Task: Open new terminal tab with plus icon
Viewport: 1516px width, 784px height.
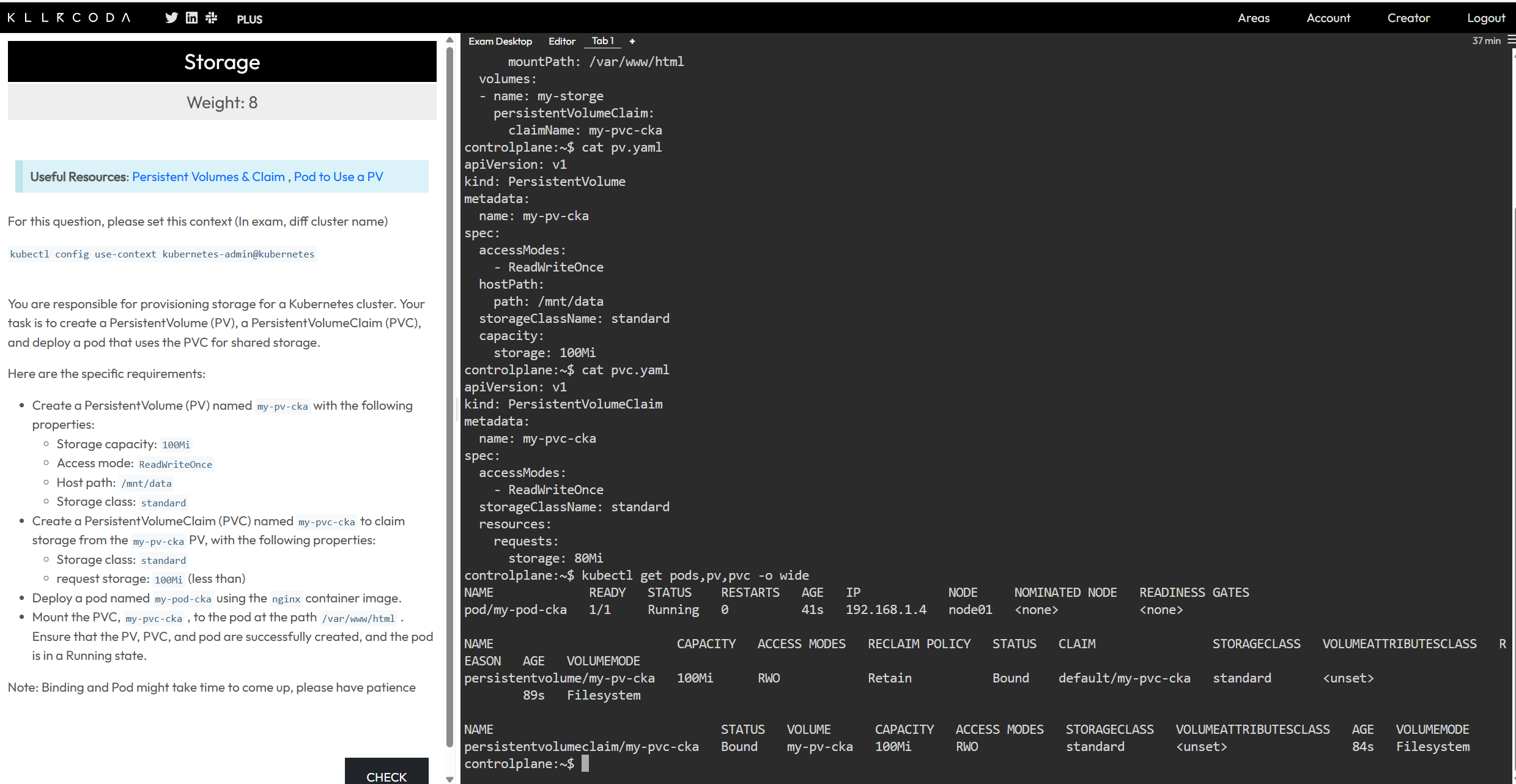Action: click(632, 41)
